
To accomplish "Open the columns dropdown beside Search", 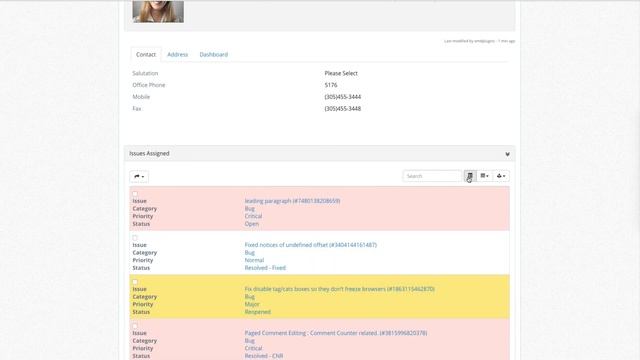I will click(x=484, y=176).
